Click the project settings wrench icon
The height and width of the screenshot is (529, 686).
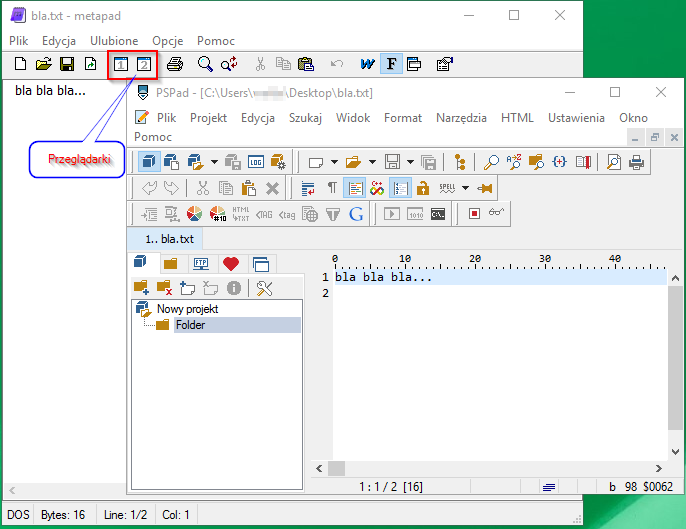[x=265, y=288]
